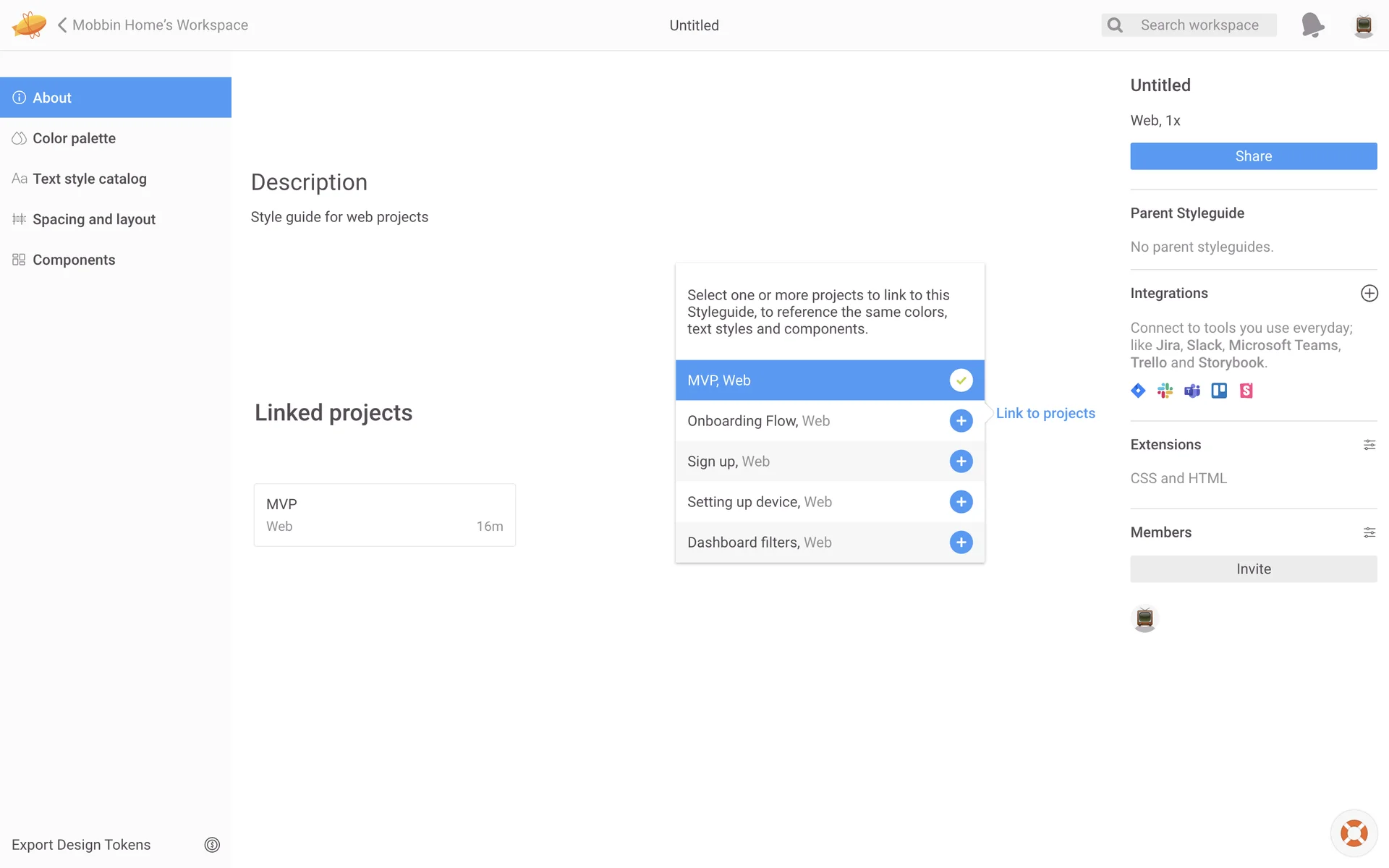Focus the Search workspace field

(x=1199, y=25)
